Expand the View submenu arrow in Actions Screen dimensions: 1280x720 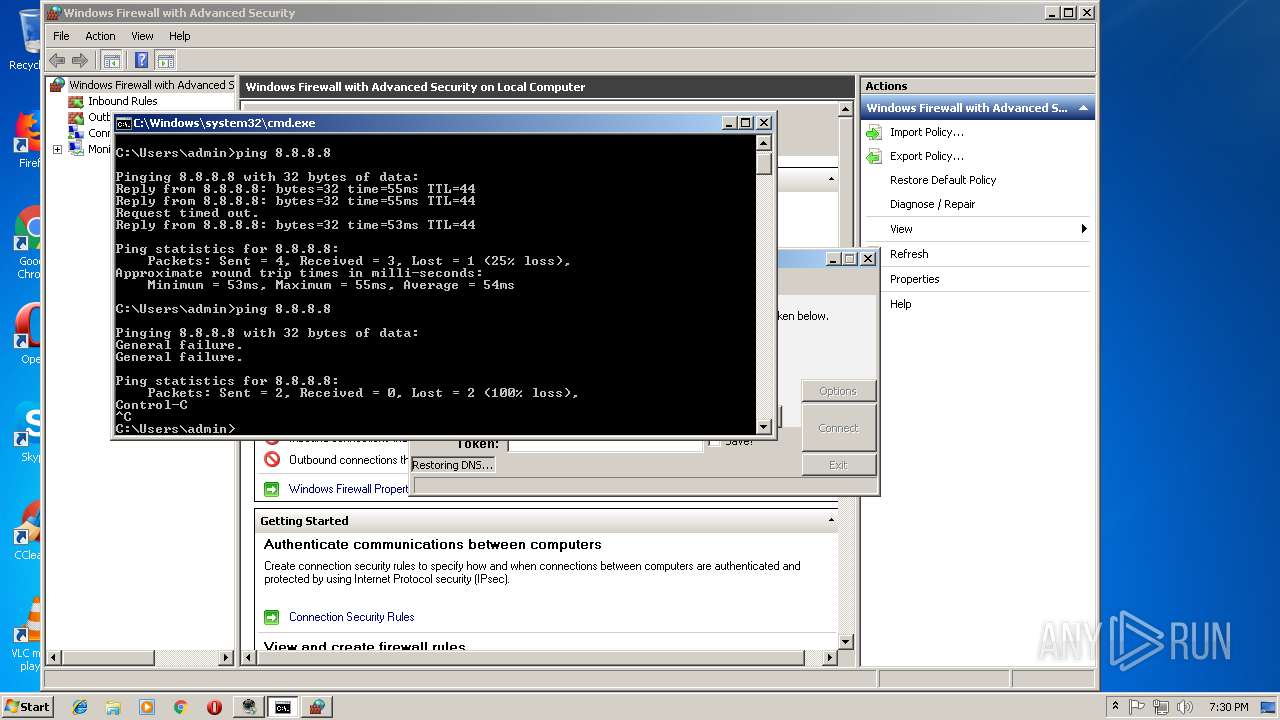[1084, 229]
